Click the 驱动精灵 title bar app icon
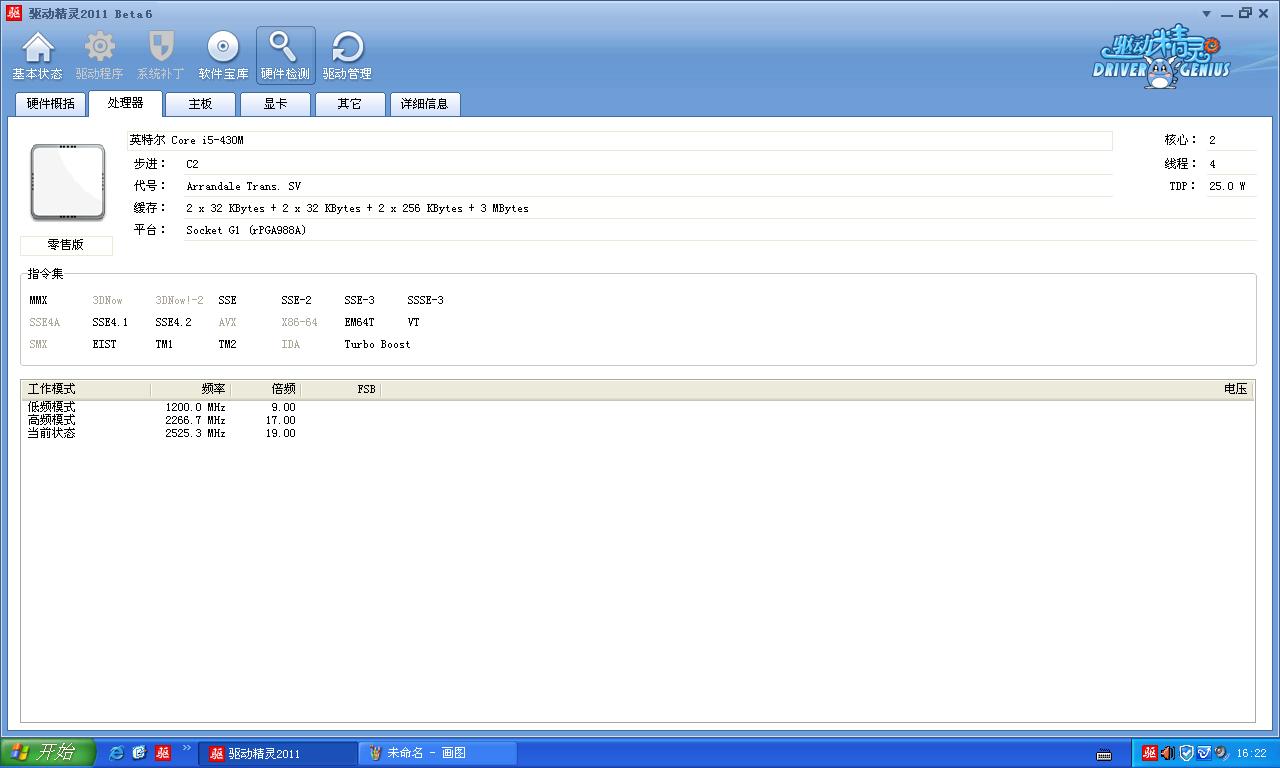Viewport: 1280px width, 768px height. coord(14,13)
